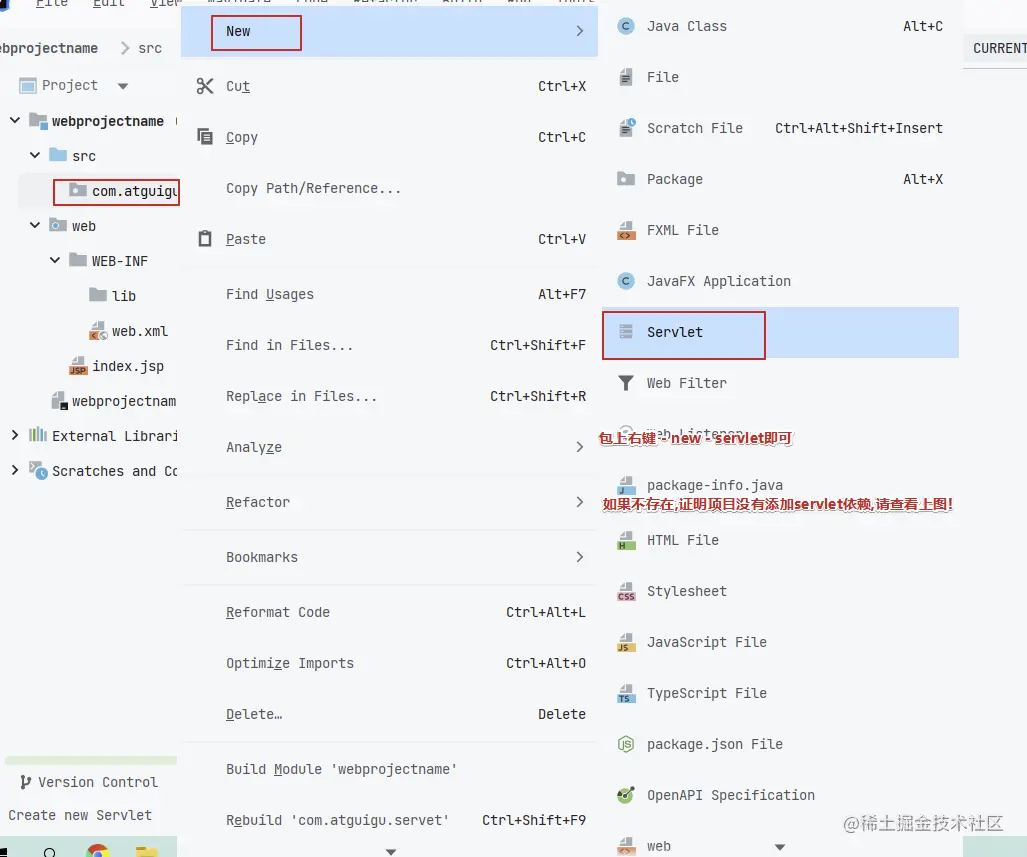Click the HTML File icon
Image resolution: width=1027 pixels, height=857 pixels.
(x=626, y=540)
